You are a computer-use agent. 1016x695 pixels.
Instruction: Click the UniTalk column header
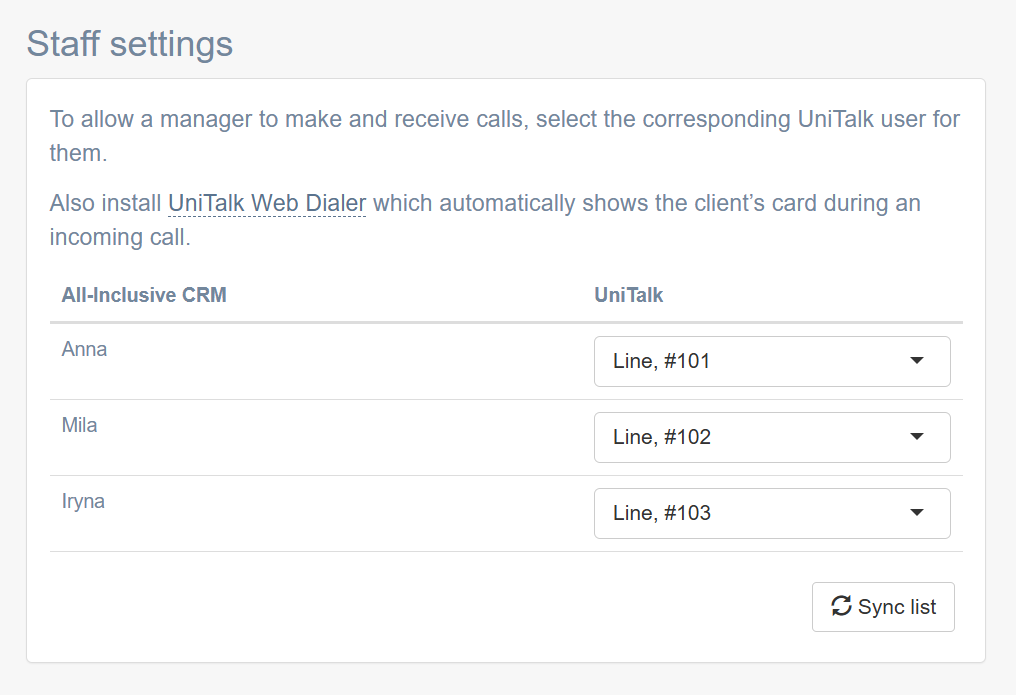click(629, 295)
